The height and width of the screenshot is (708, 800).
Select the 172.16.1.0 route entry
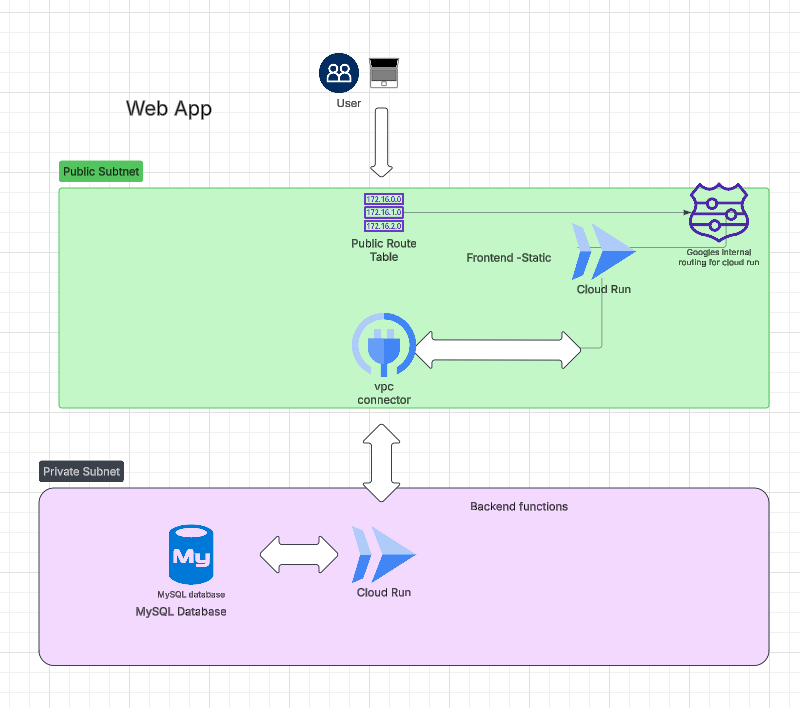(384, 212)
